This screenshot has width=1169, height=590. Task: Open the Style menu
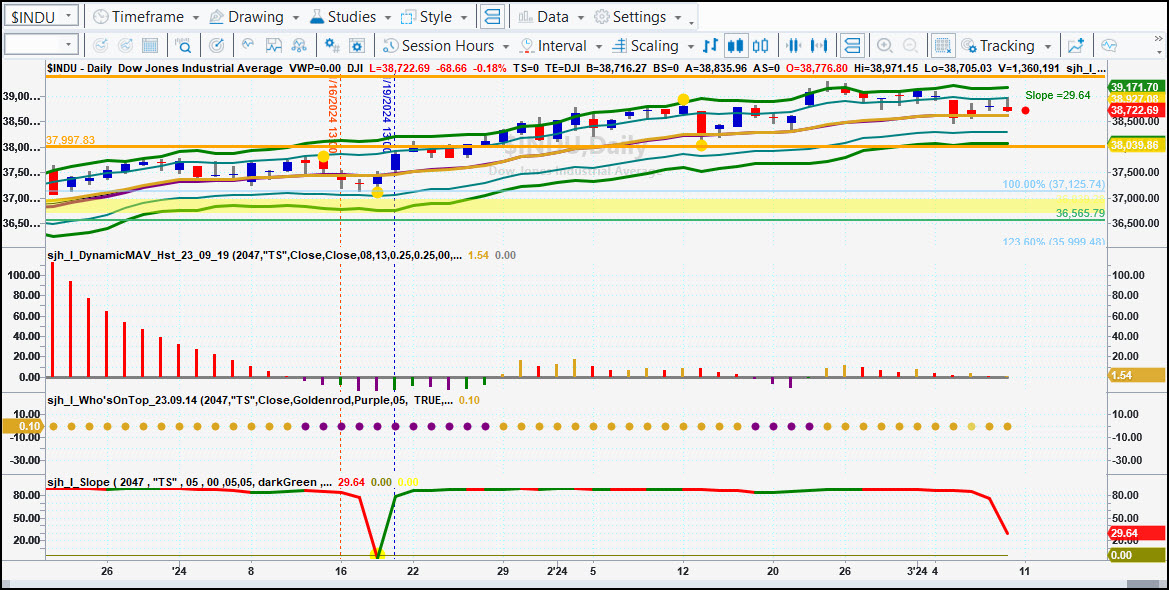pos(435,16)
